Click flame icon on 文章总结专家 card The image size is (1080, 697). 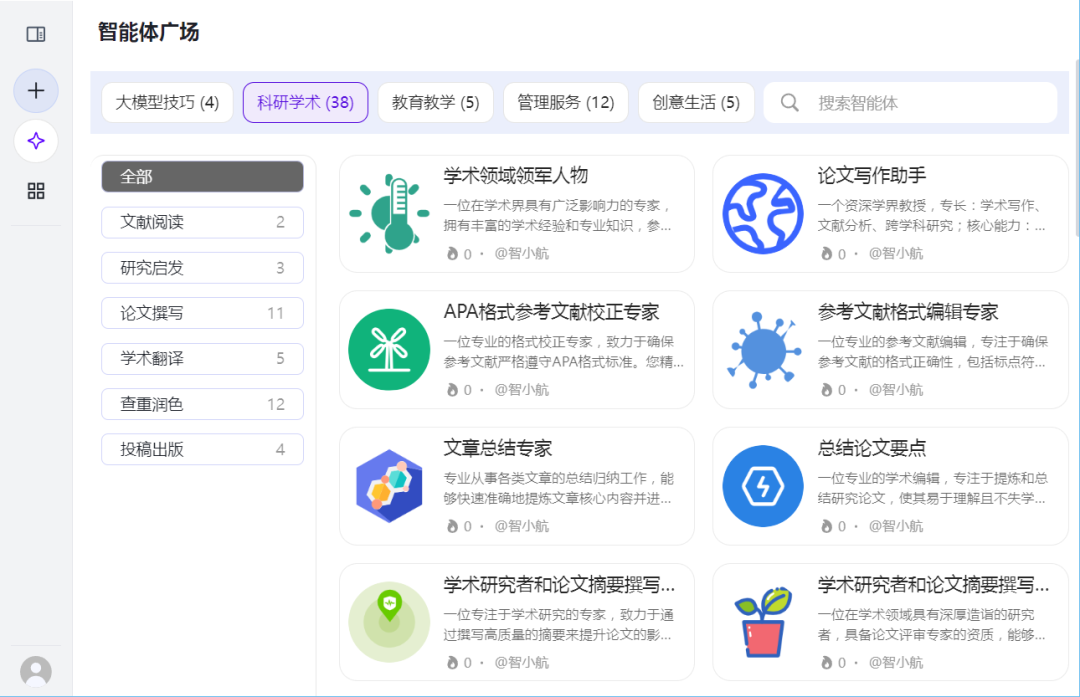pyautogui.click(x=452, y=526)
